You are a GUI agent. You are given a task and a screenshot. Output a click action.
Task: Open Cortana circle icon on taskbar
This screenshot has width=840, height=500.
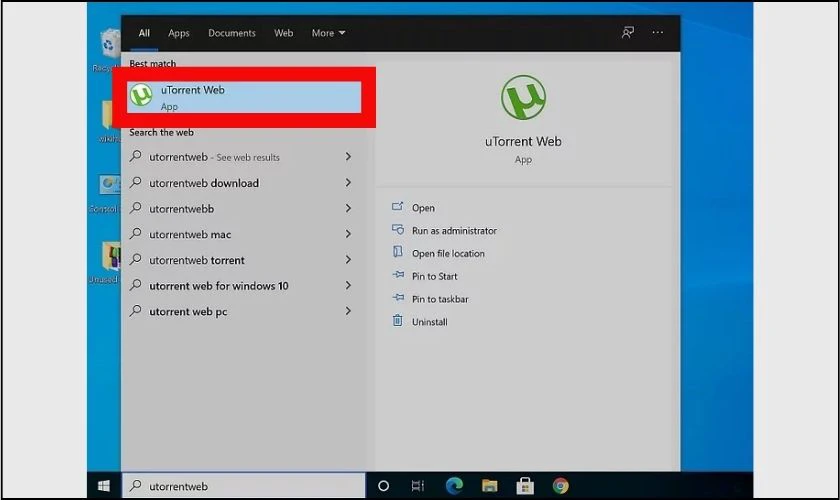pyautogui.click(x=384, y=486)
